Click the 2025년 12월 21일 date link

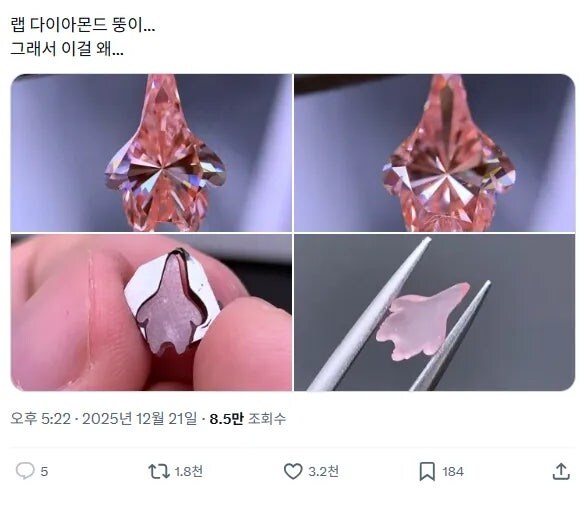click(x=139, y=418)
